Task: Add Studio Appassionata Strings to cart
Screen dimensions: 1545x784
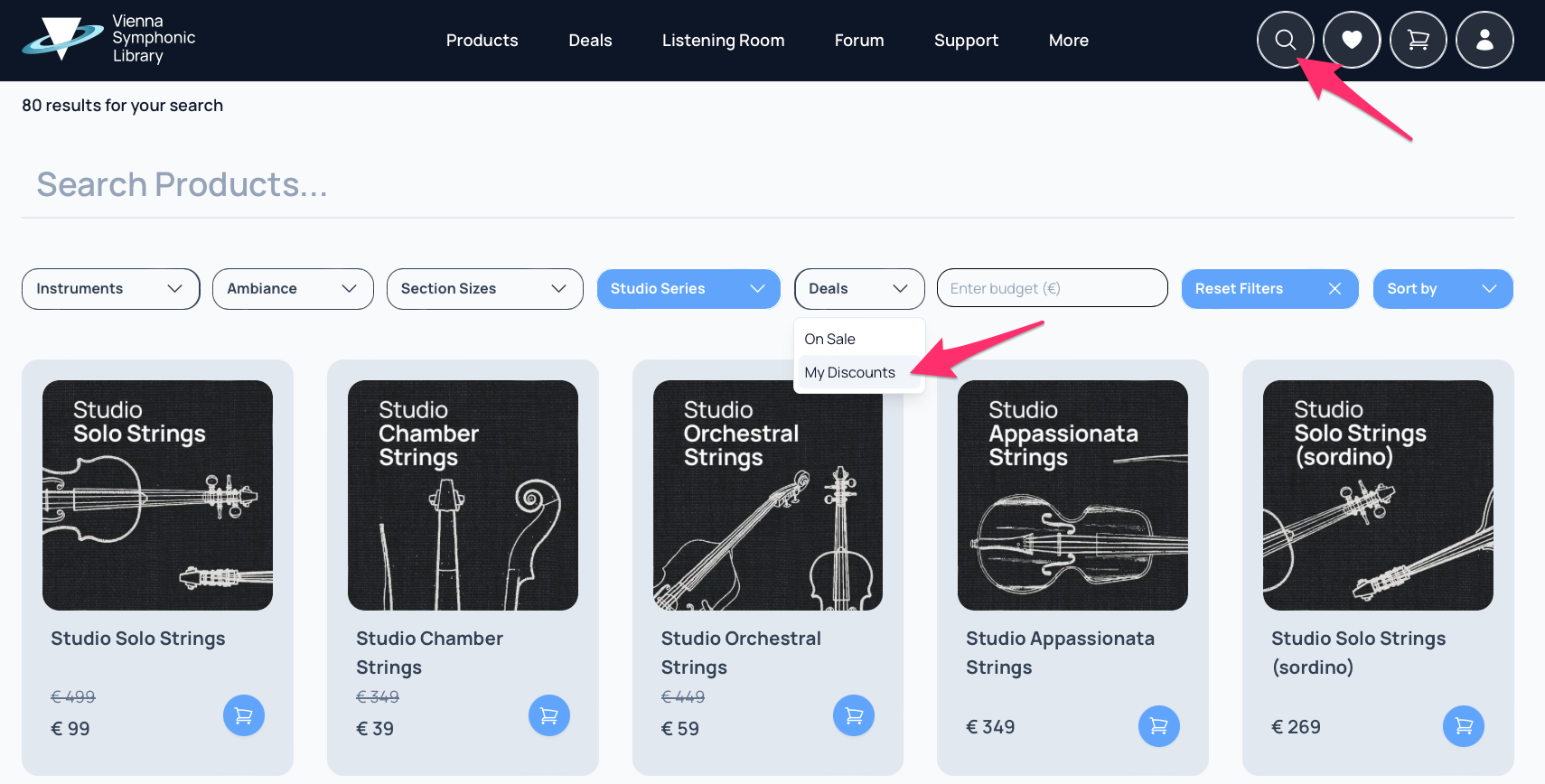Action: coord(1159,726)
